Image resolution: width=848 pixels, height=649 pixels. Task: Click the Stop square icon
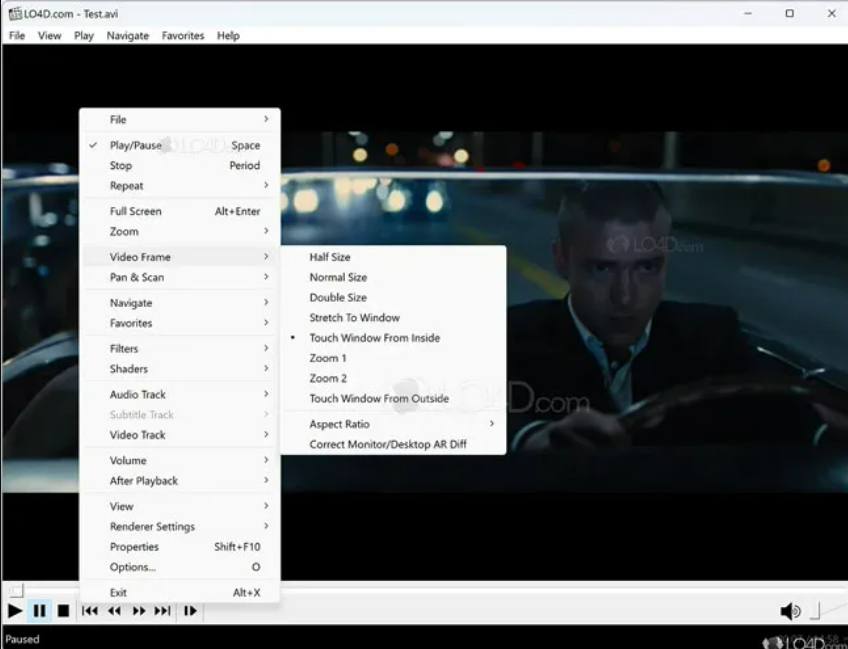pos(63,611)
